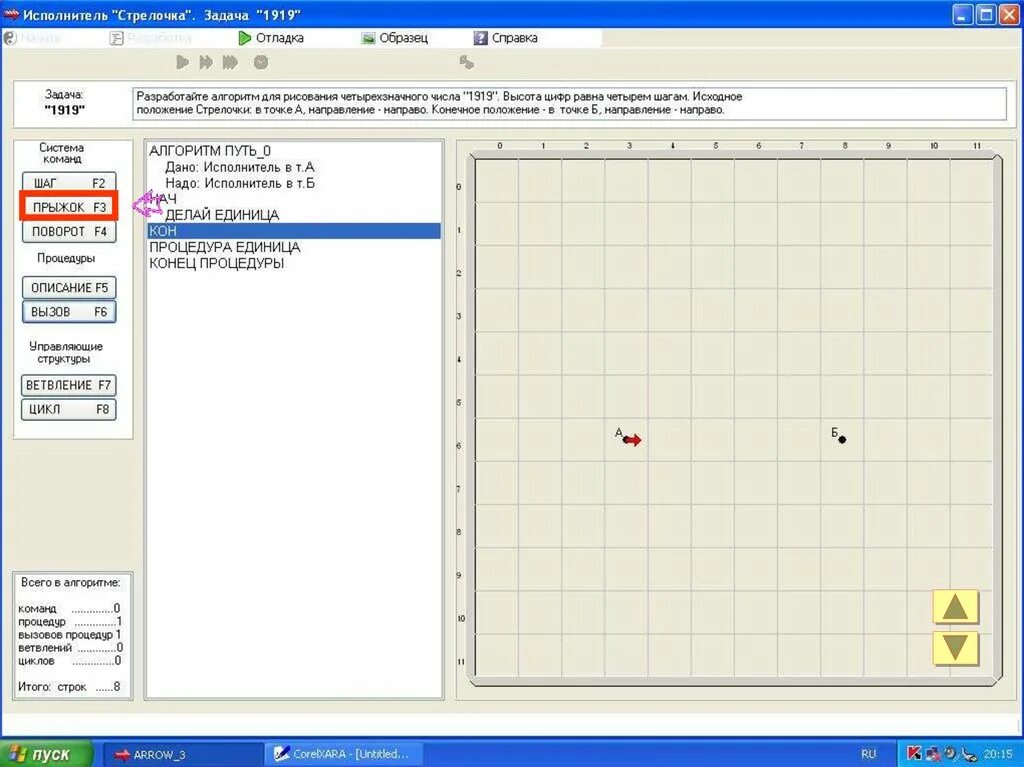Viewport: 1024px width, 767px height.
Task: Select the ПРОЦЕДУРА ЕДИНИЦА line
Action: [225, 247]
